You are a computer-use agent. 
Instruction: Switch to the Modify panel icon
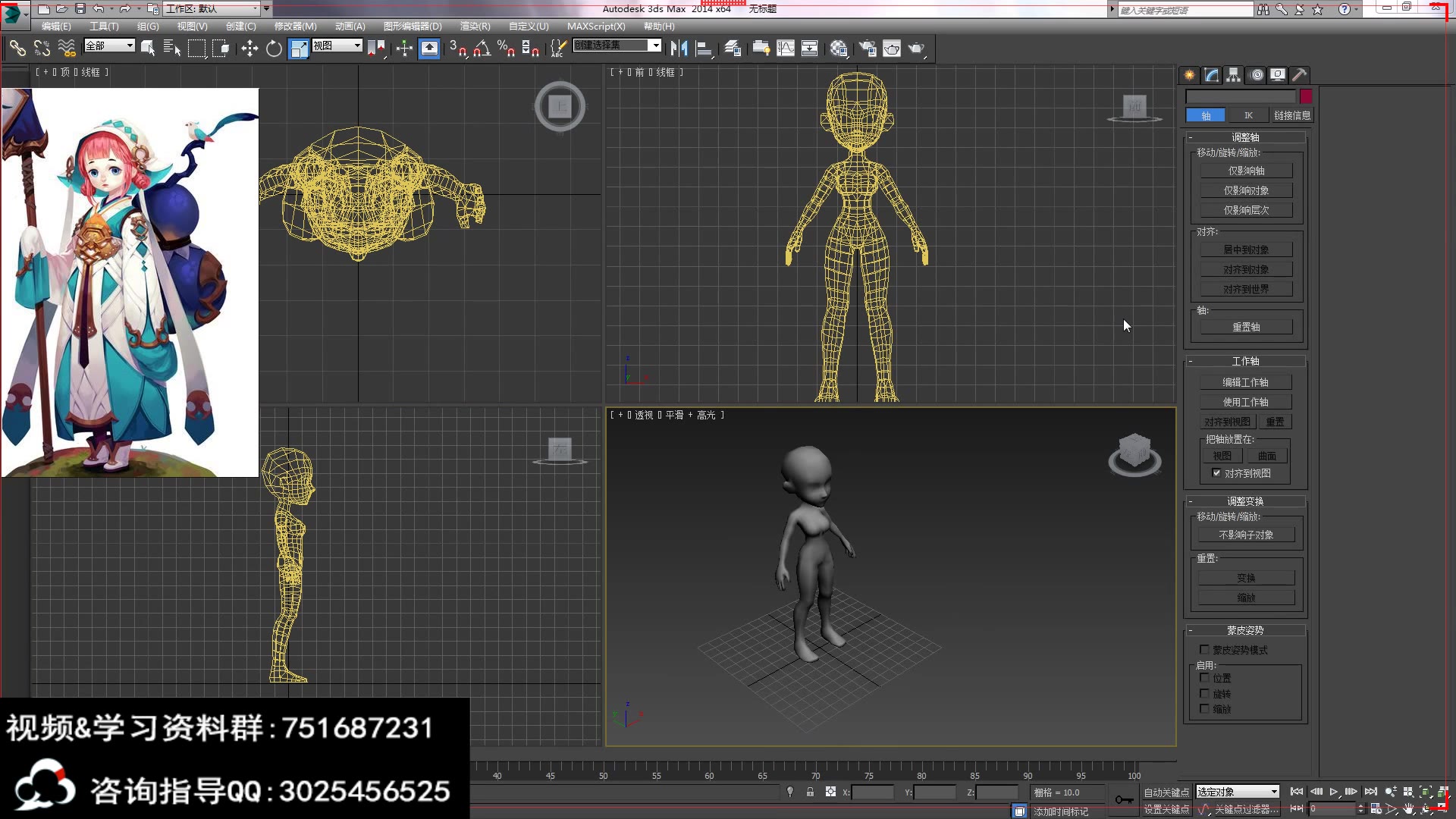tap(1212, 74)
